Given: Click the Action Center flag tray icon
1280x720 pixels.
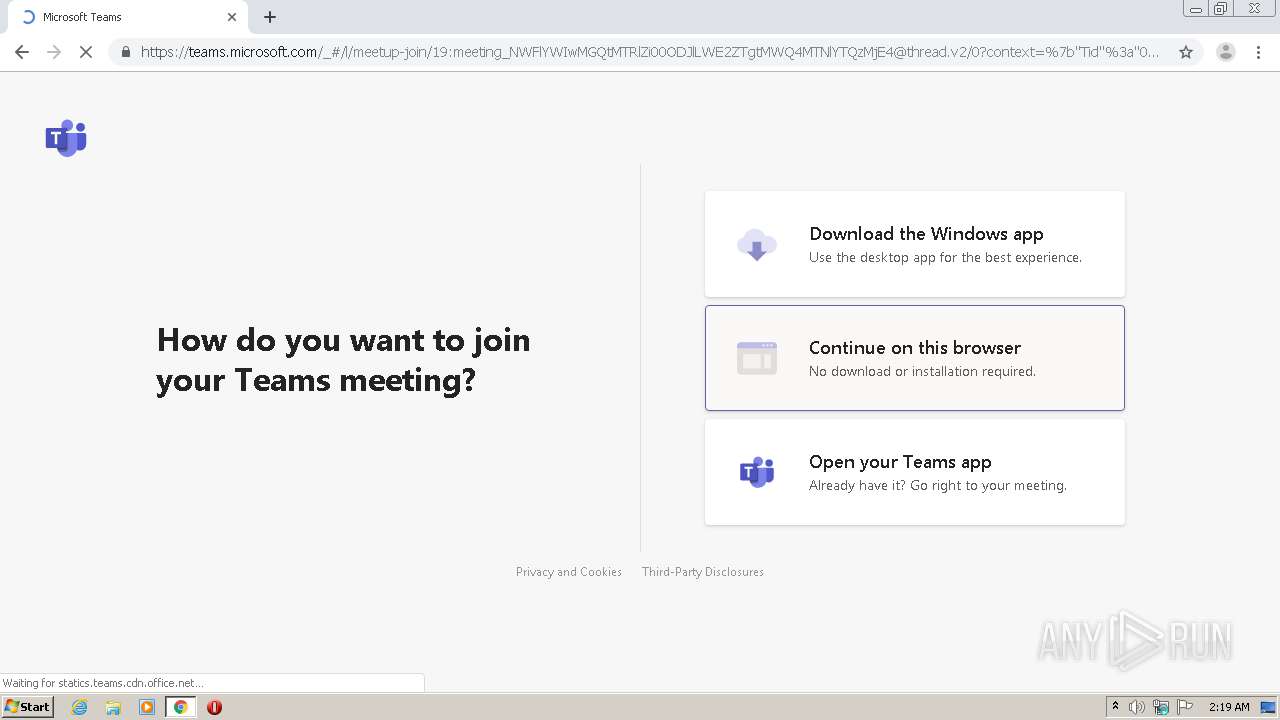Looking at the screenshot, I should coord(1185,707).
